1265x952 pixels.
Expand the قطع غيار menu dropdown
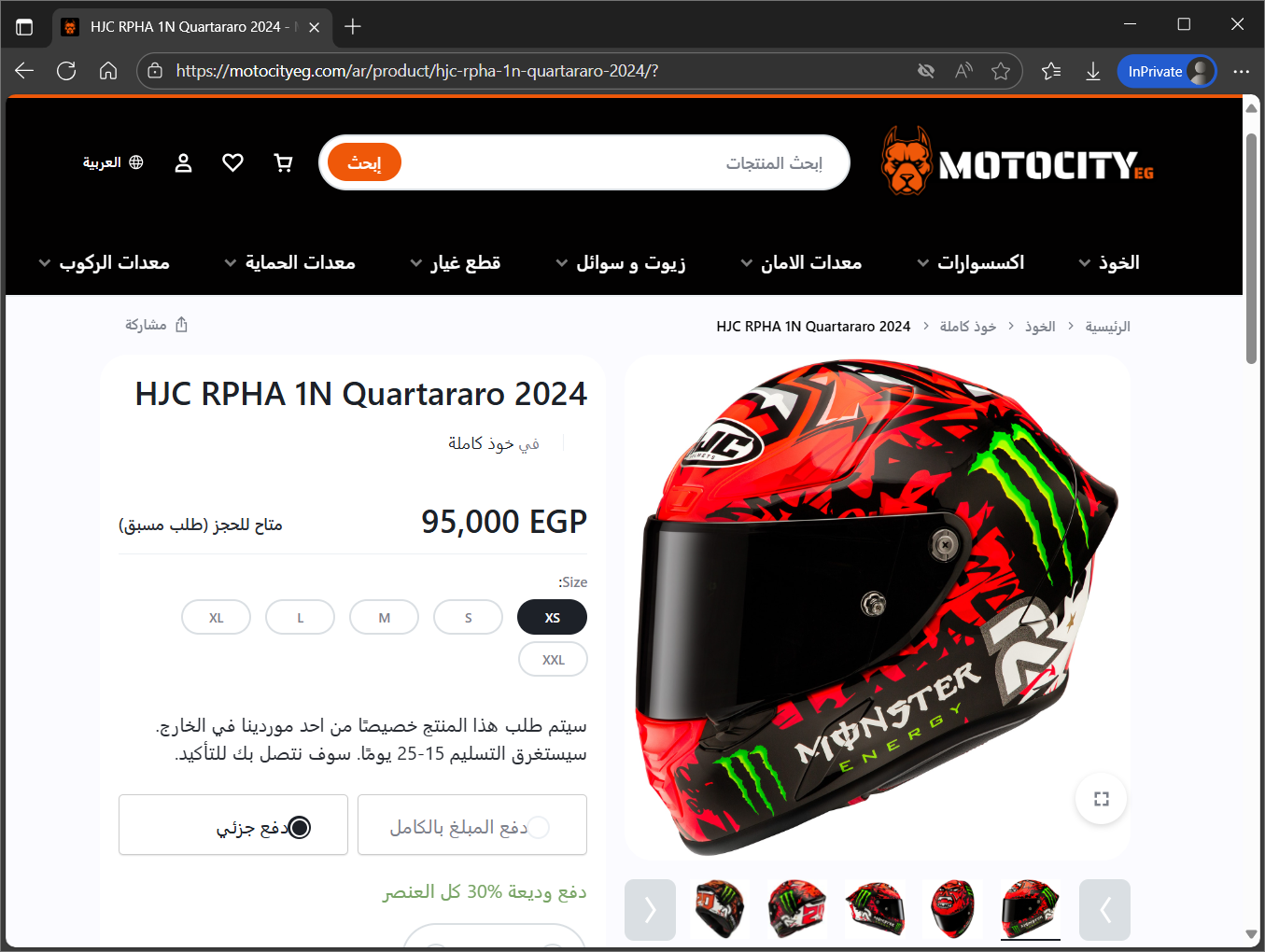[x=416, y=263]
